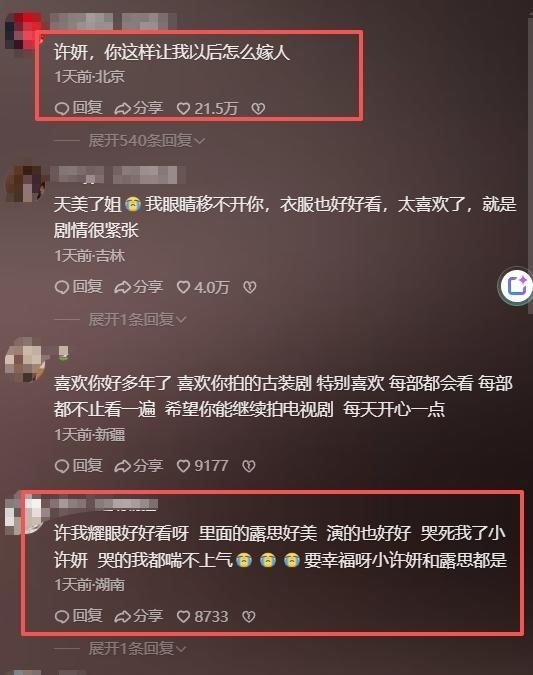Image resolution: width=533 pixels, height=675 pixels.
Task: Dislike the comment from 吉林
Action: point(250,287)
